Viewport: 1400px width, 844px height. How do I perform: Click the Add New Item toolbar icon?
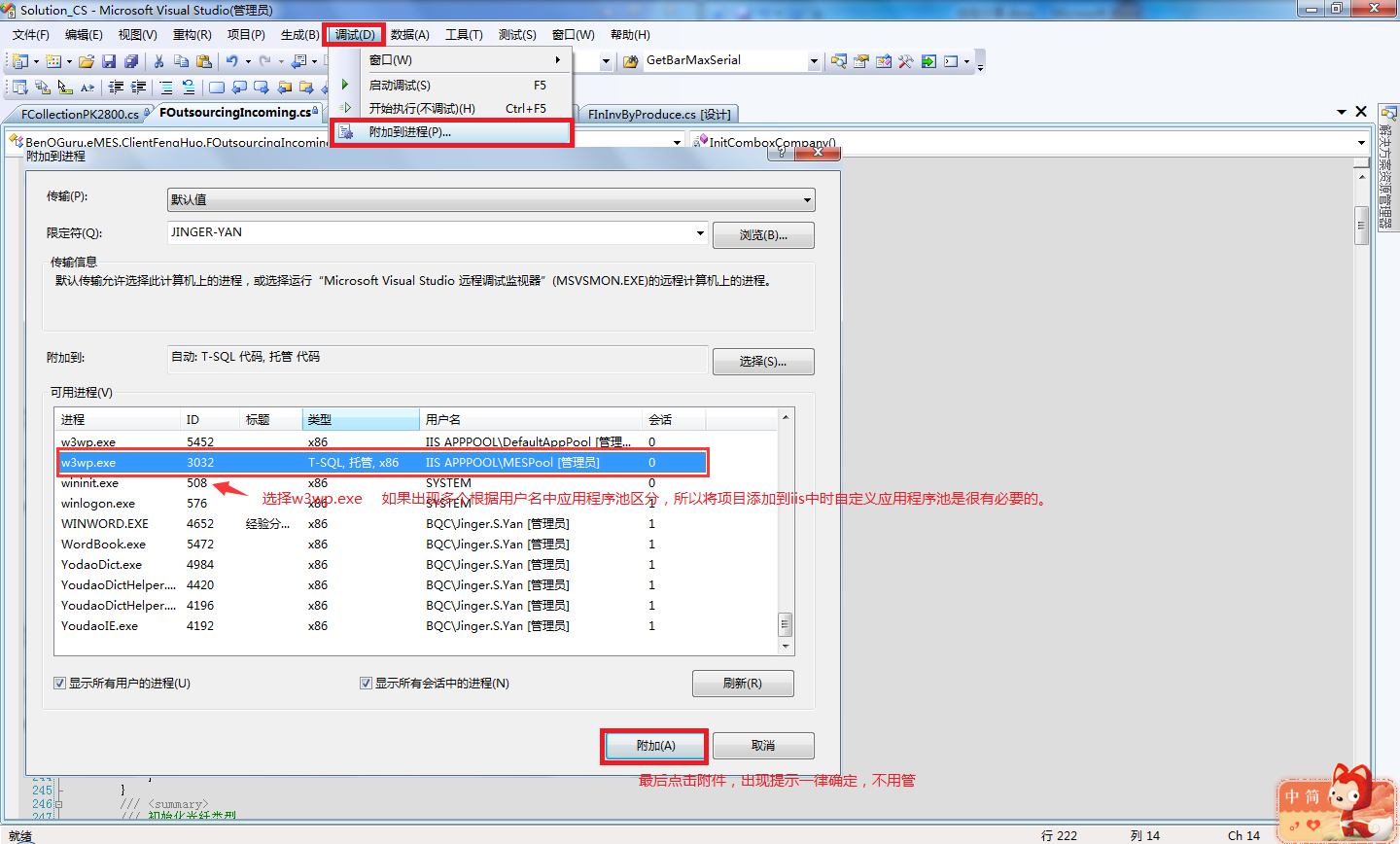(x=53, y=61)
